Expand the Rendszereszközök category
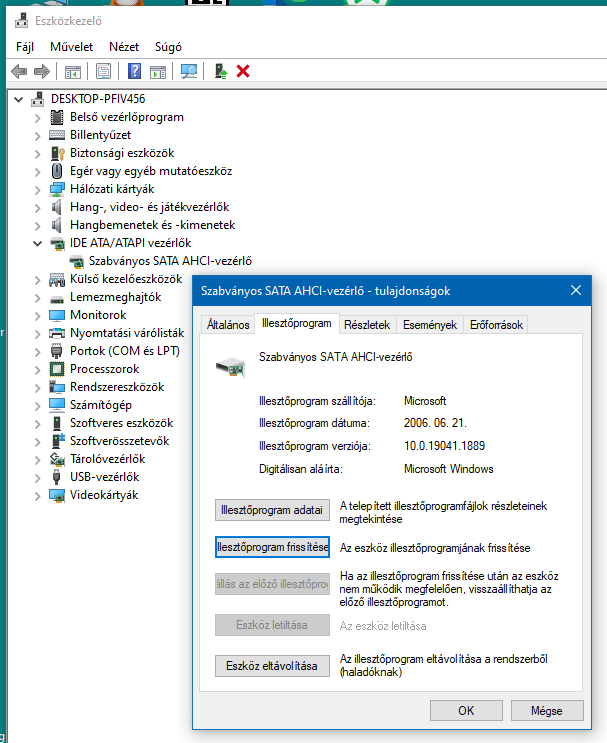607x743 pixels. click(x=37, y=388)
